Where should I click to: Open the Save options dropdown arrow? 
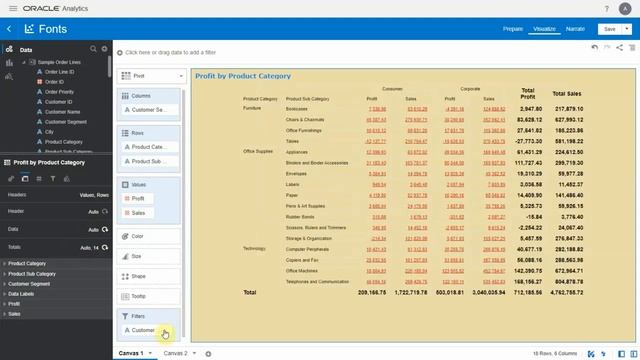click(627, 29)
